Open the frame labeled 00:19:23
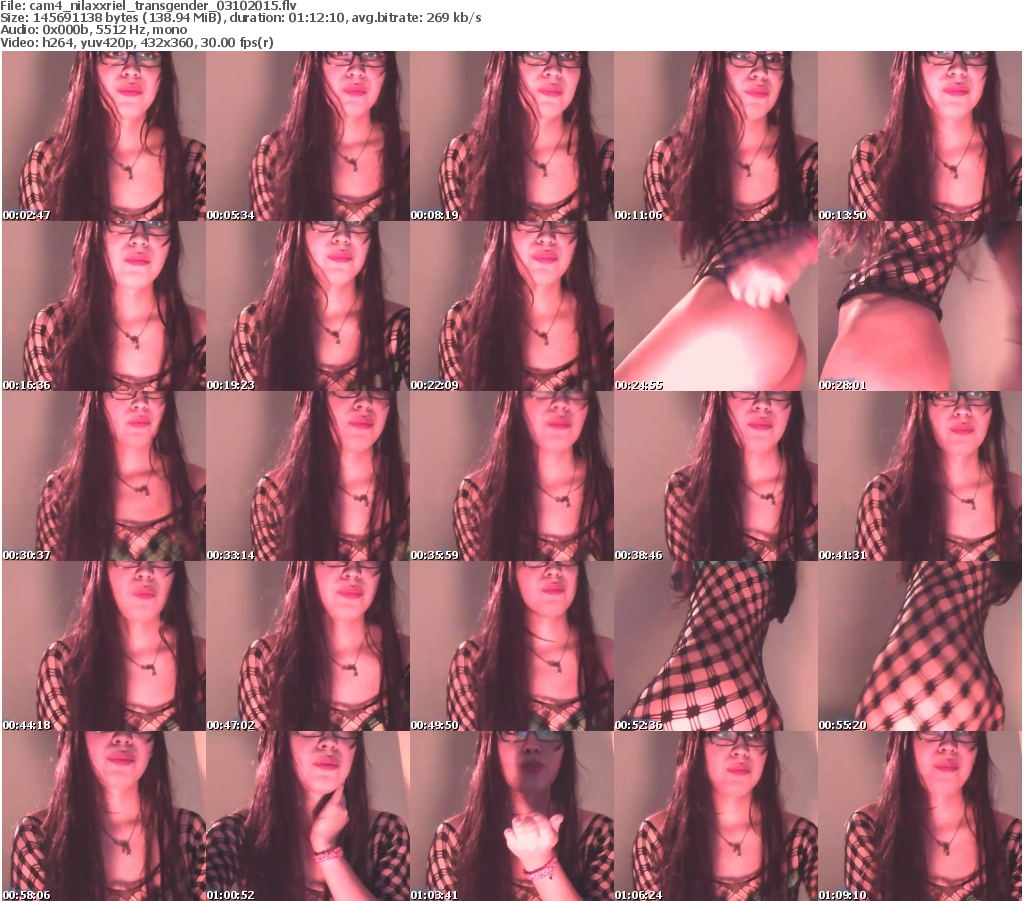 pyautogui.click(x=308, y=306)
